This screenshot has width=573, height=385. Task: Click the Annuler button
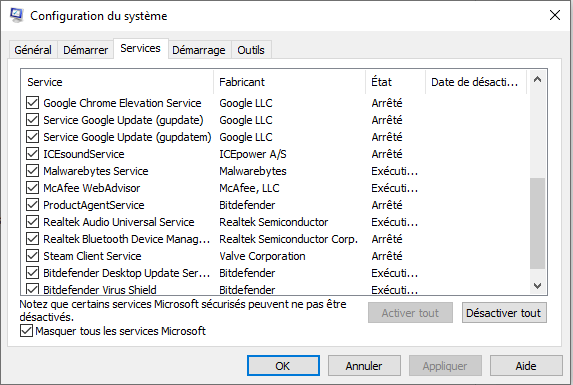click(x=364, y=366)
